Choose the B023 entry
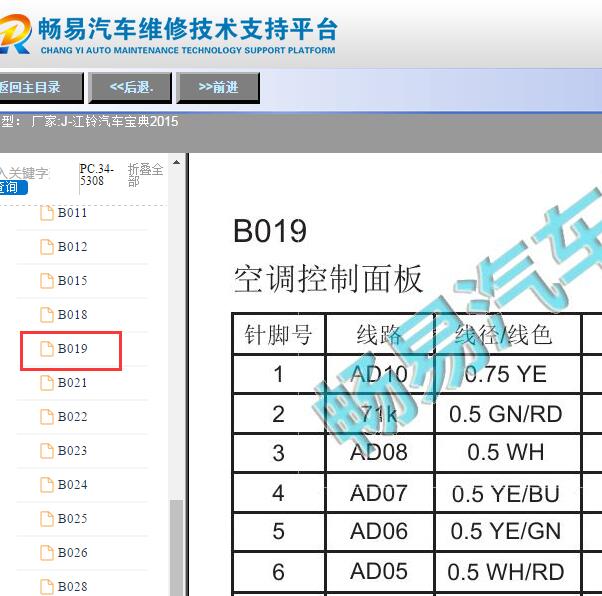Viewport: 602px width, 596px height. coord(72,450)
